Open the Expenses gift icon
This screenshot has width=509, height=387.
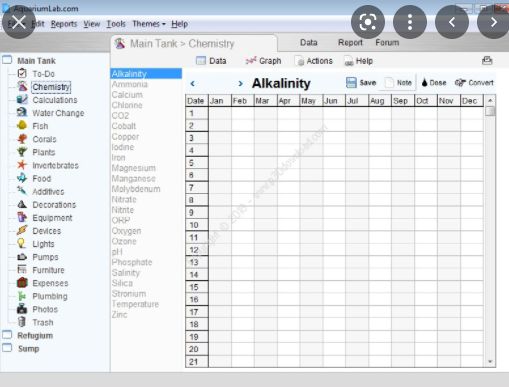22,283
